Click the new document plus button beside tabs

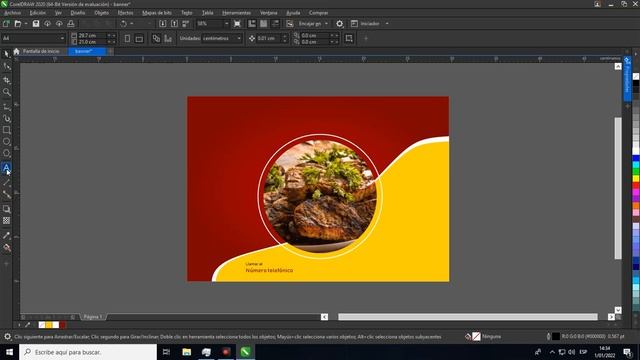point(111,51)
